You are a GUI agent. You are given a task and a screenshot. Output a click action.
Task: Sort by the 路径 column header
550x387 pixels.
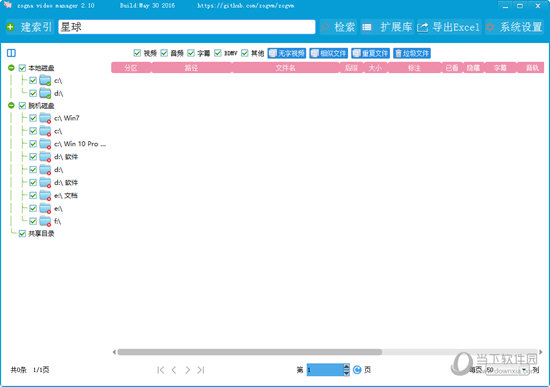pos(192,68)
